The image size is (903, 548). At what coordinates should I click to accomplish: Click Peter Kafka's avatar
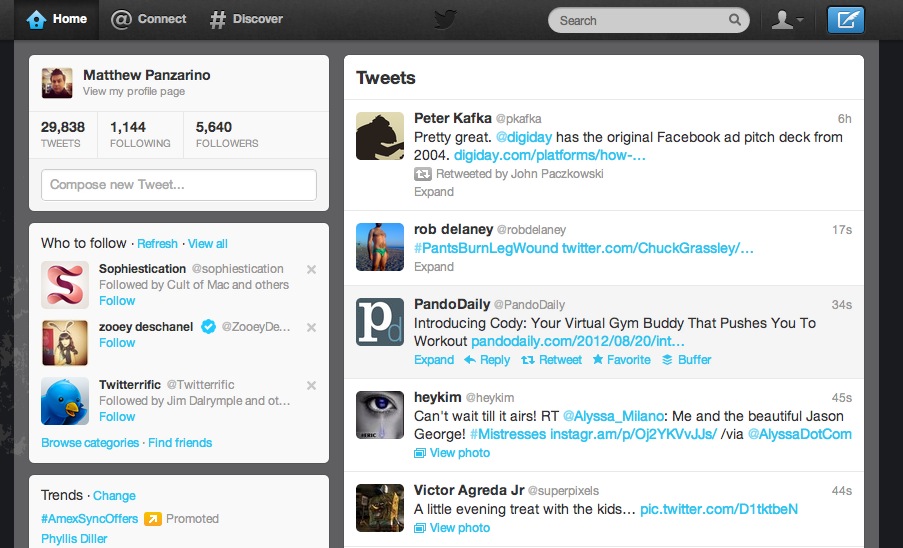pyautogui.click(x=380, y=136)
